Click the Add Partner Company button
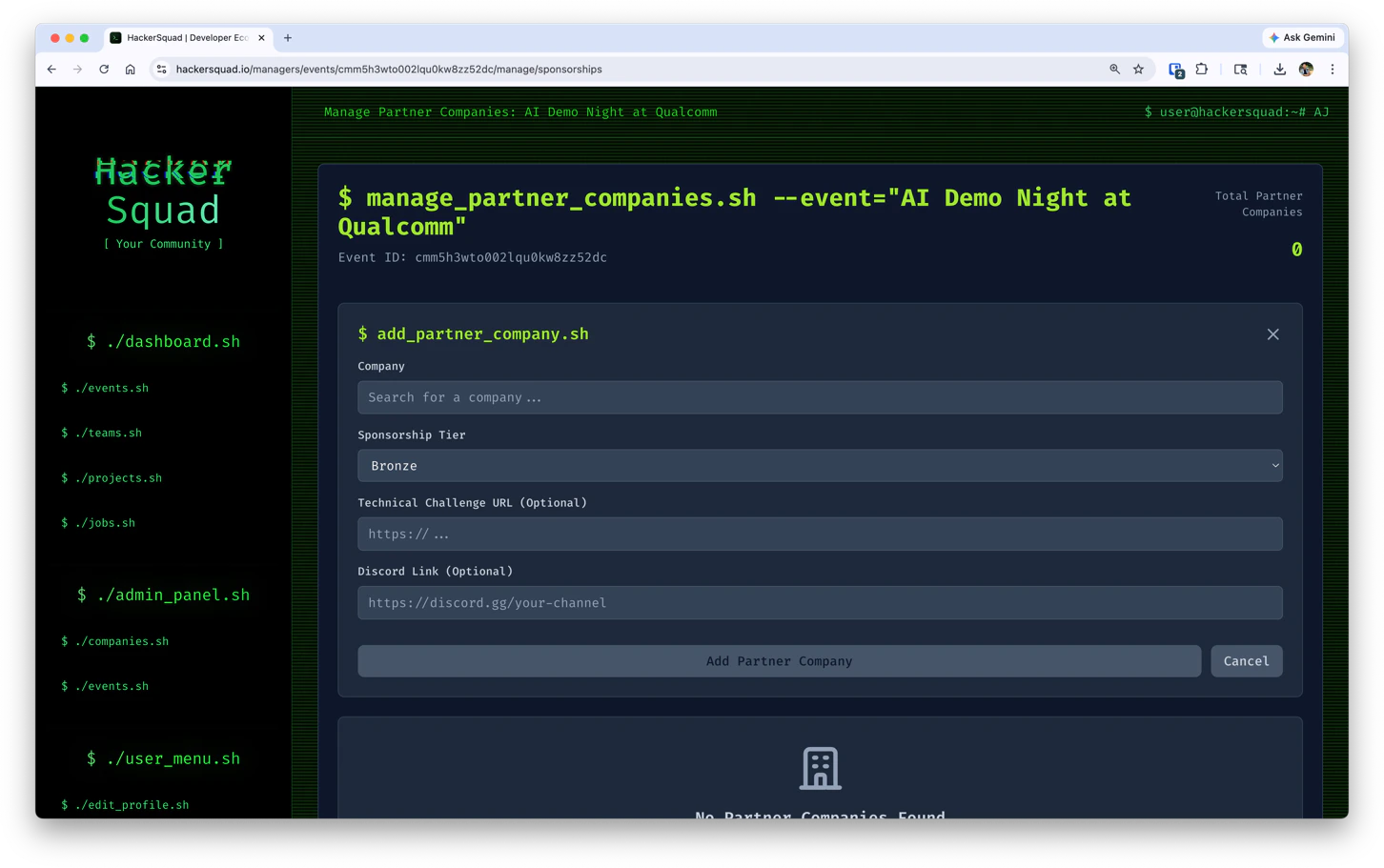This screenshot has height=868, width=1384. [779, 661]
